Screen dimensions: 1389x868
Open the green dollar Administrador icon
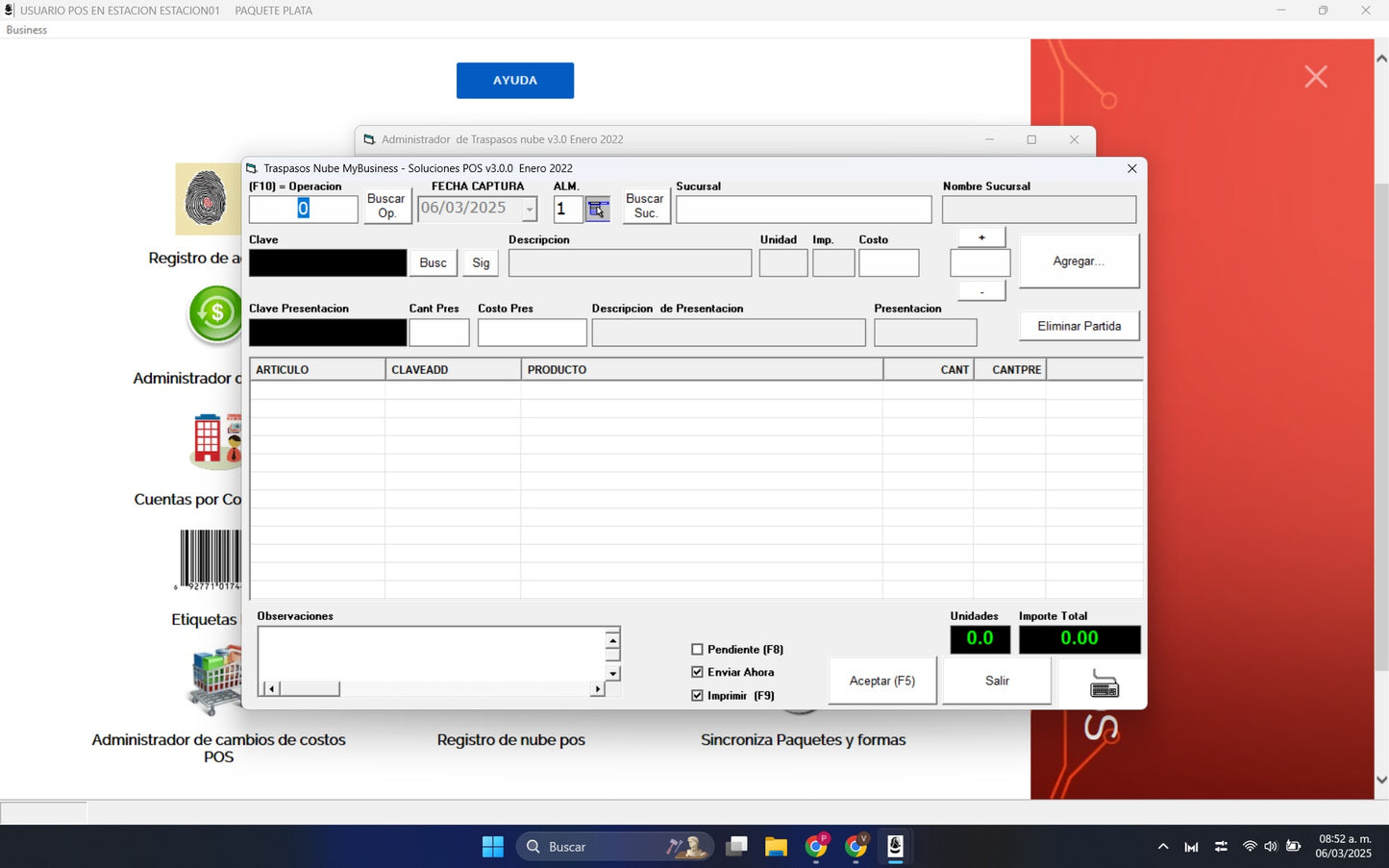click(x=215, y=313)
